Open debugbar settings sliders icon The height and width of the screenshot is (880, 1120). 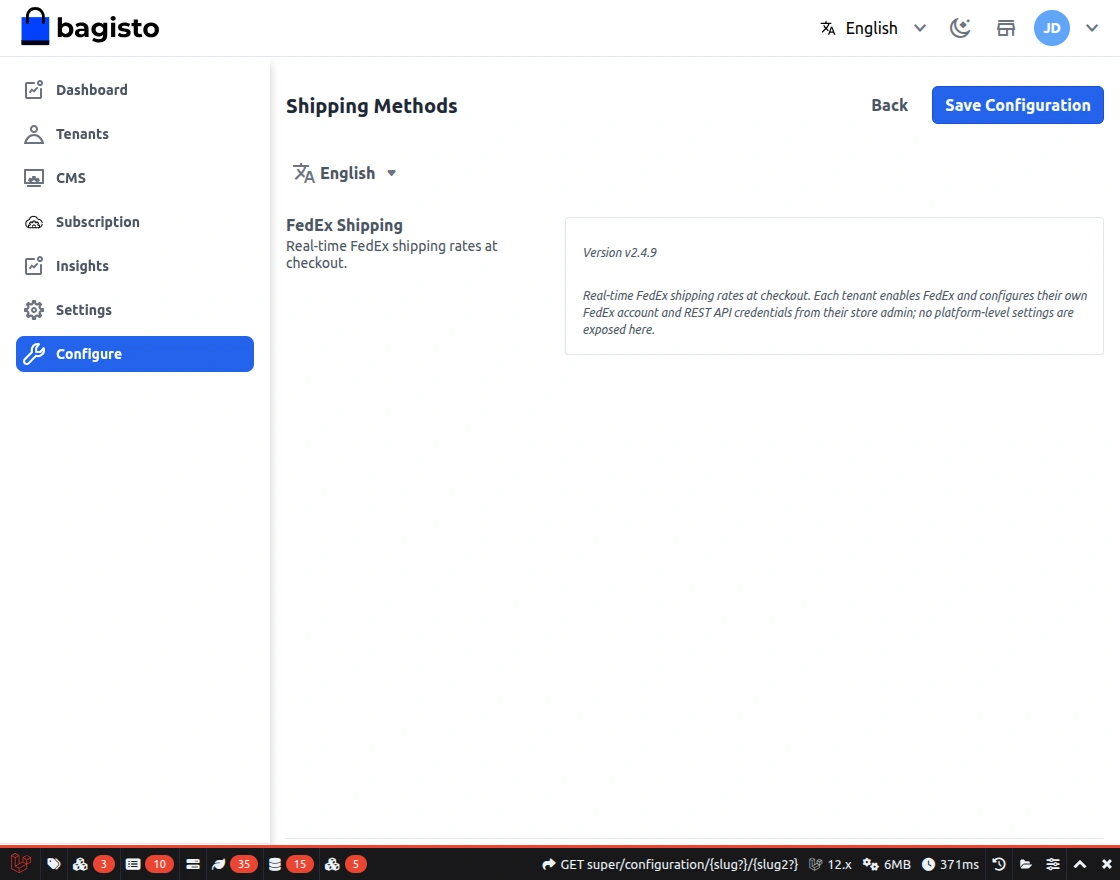[x=1053, y=864]
